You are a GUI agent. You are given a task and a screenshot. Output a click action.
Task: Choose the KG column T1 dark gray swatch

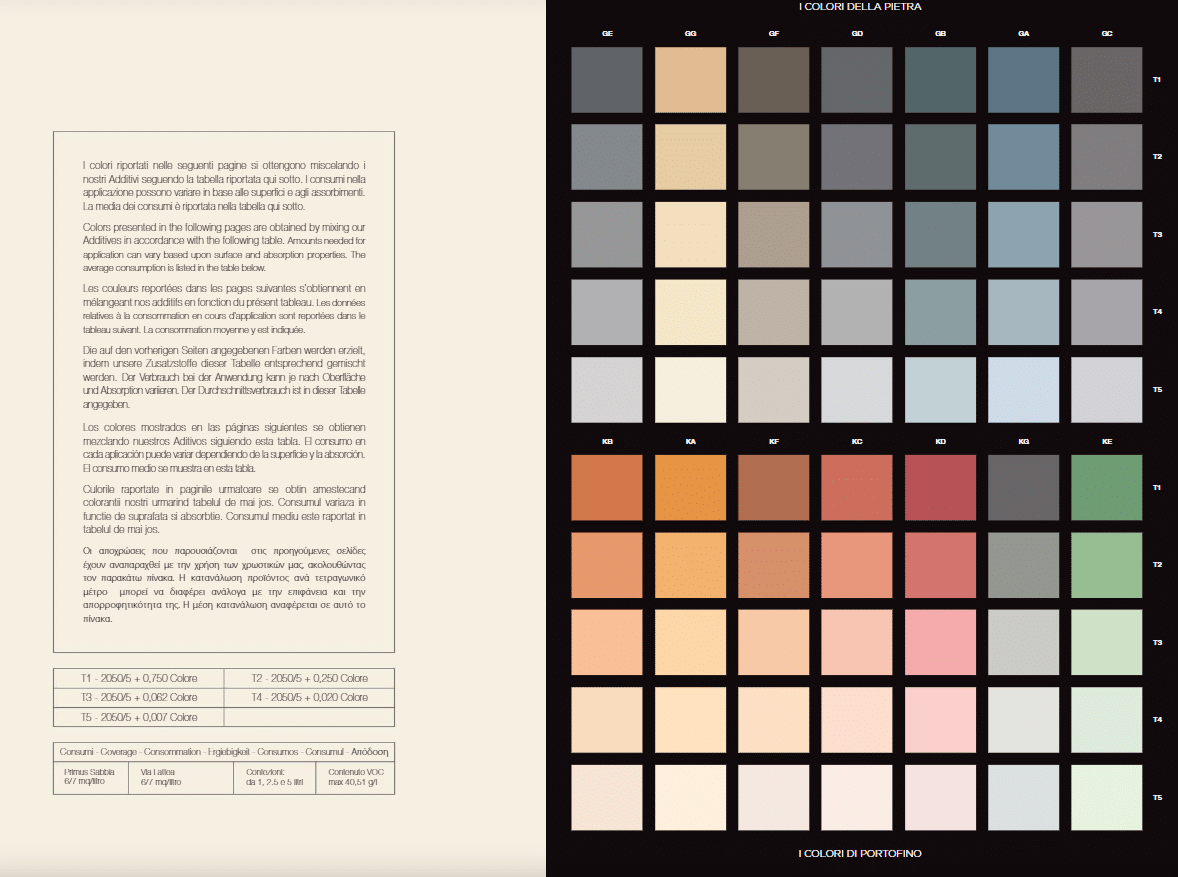pos(1023,487)
